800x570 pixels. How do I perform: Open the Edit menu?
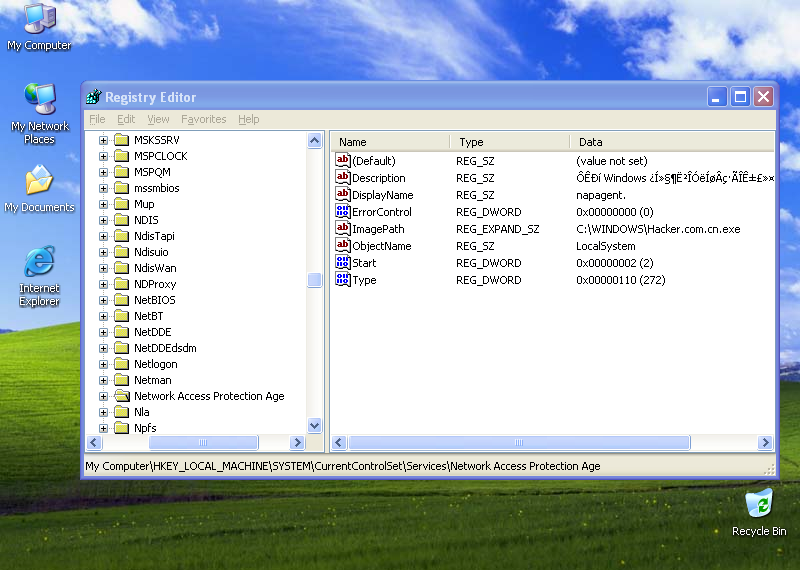(x=126, y=119)
